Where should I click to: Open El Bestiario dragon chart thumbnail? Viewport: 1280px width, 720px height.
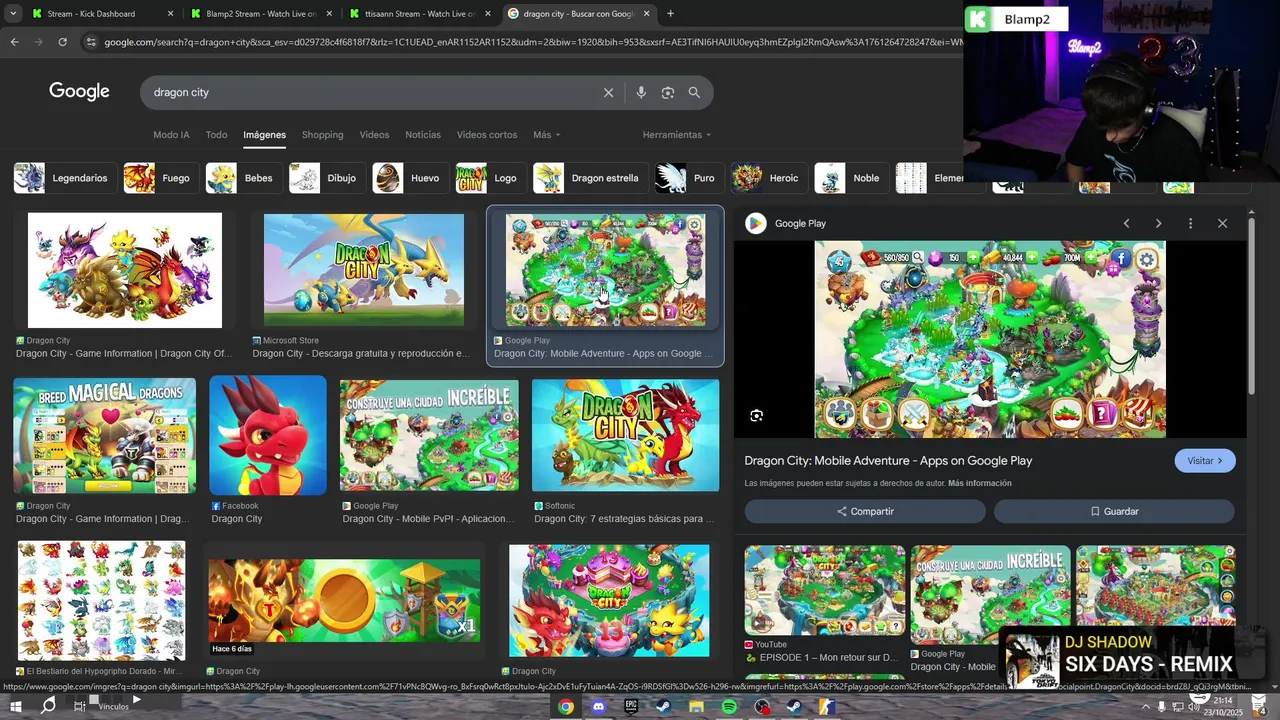point(101,601)
